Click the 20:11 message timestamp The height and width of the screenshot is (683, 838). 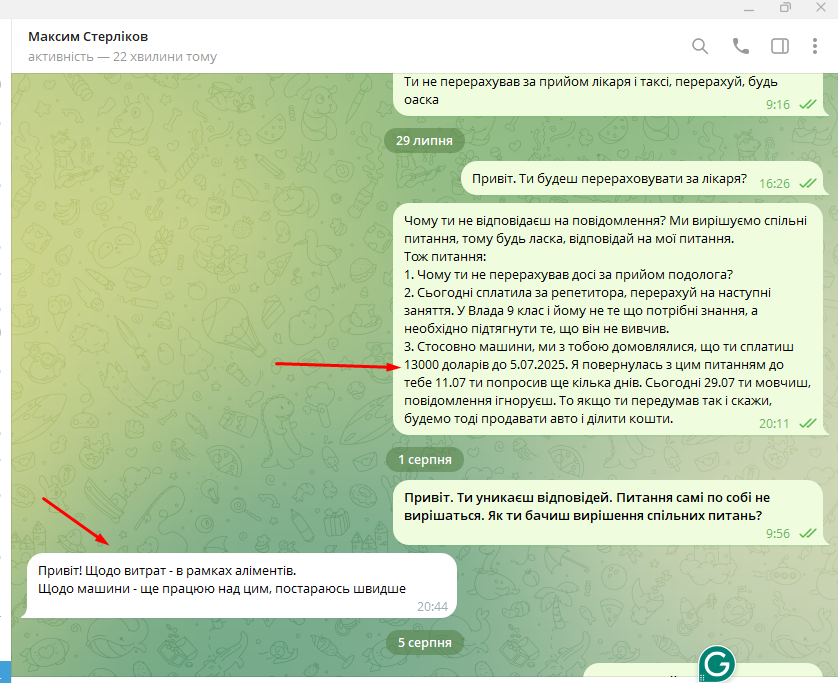(x=774, y=424)
